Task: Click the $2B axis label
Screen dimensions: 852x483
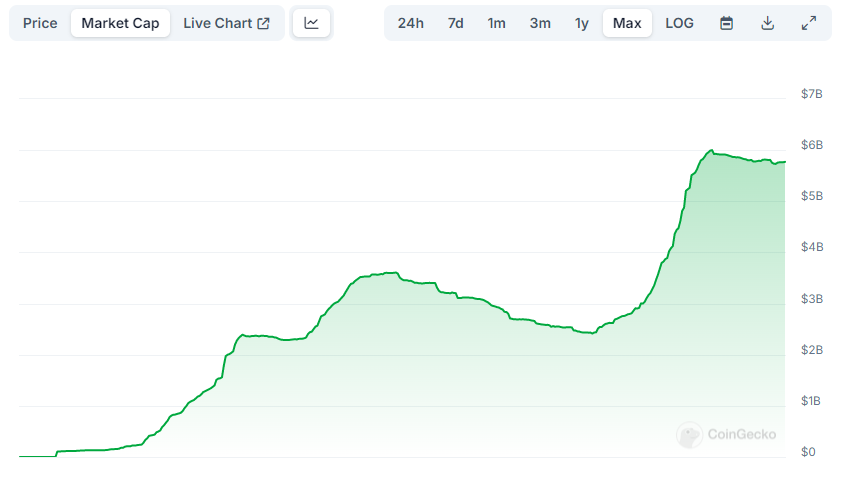Action: [x=811, y=350]
